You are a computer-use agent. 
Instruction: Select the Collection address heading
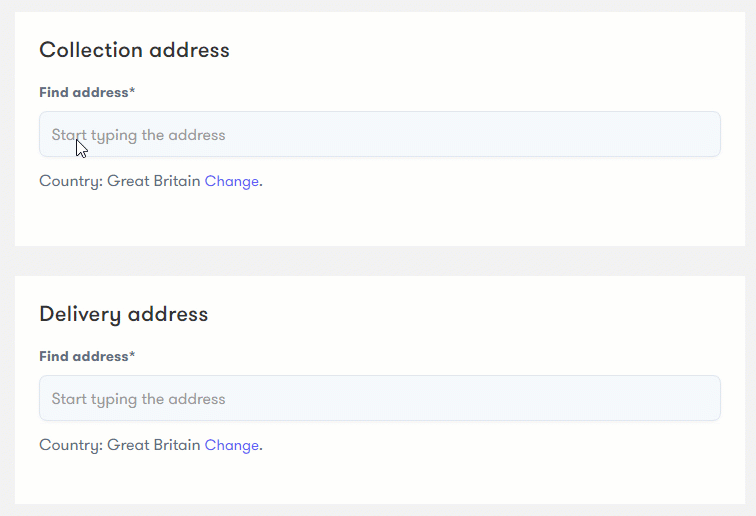[134, 50]
